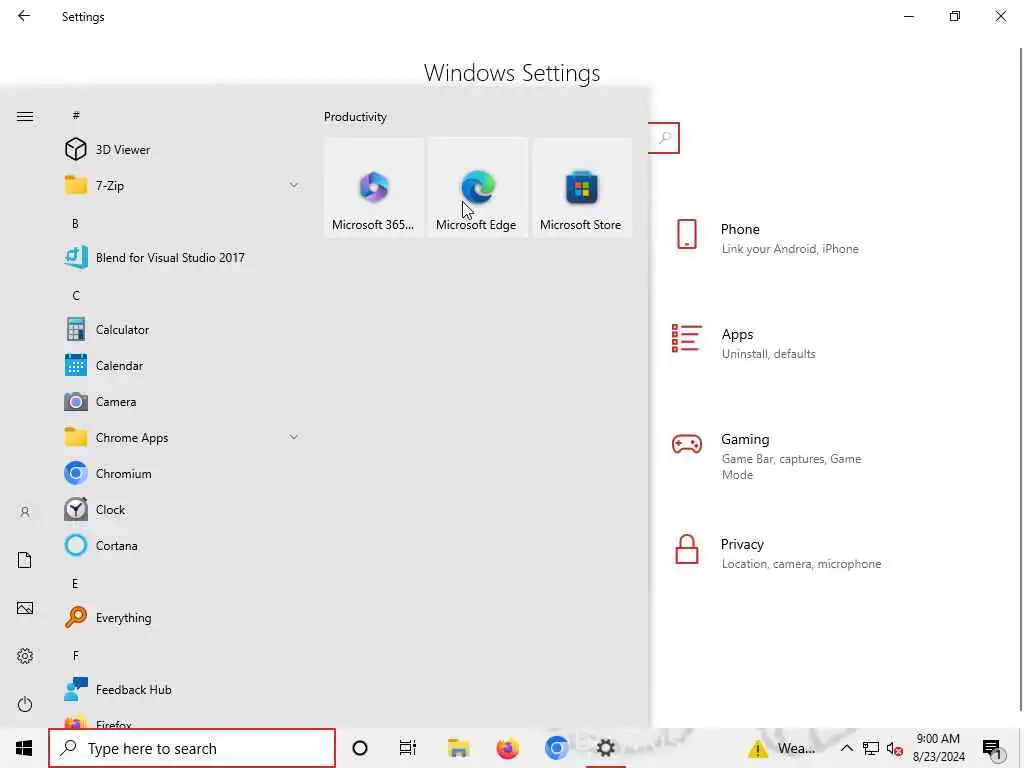1024x768 pixels.
Task: Launch Blend for Visual Studio 2017
Action: (x=181, y=257)
